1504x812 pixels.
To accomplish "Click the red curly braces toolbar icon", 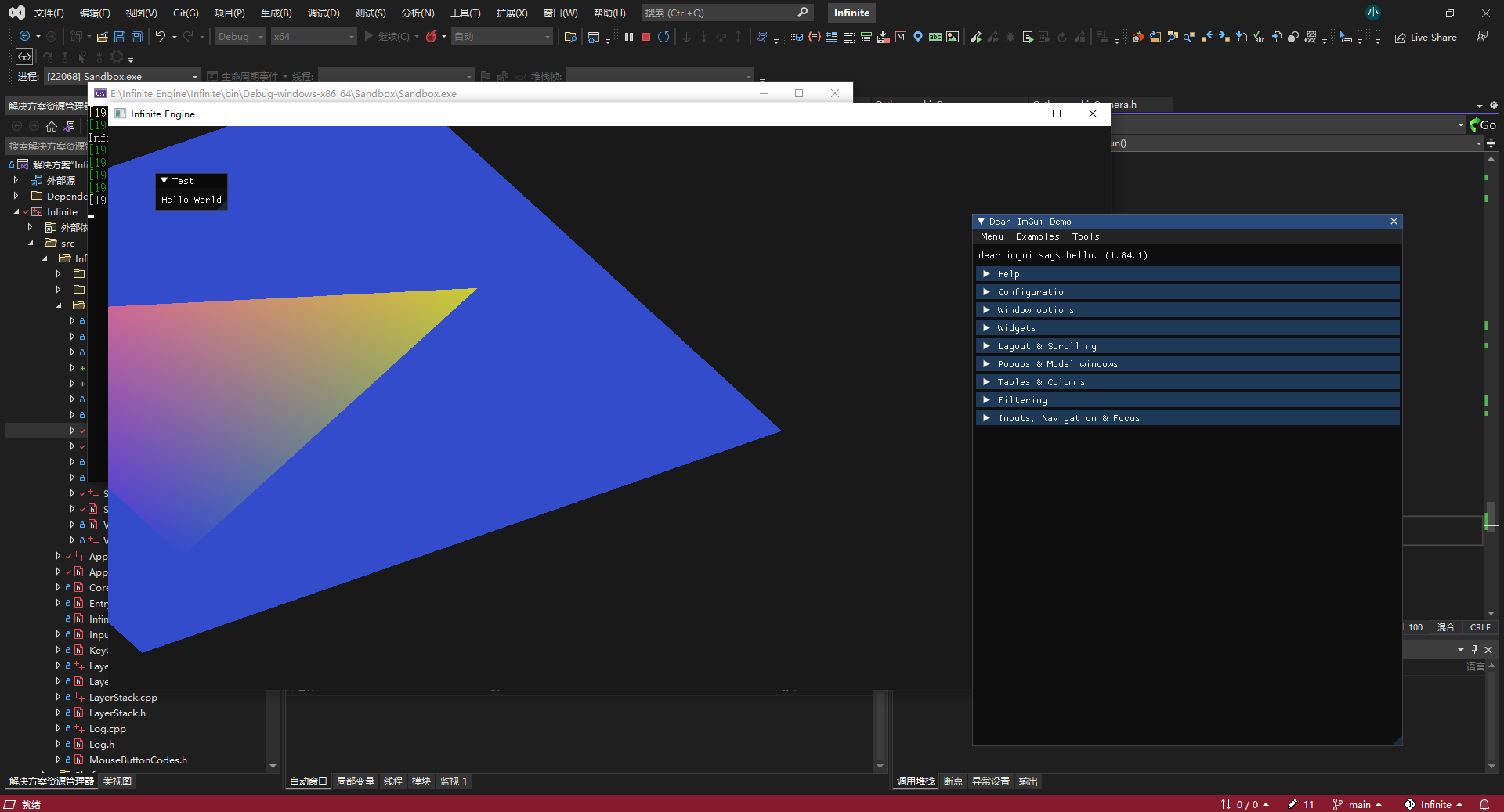I will pyautogui.click(x=815, y=37).
